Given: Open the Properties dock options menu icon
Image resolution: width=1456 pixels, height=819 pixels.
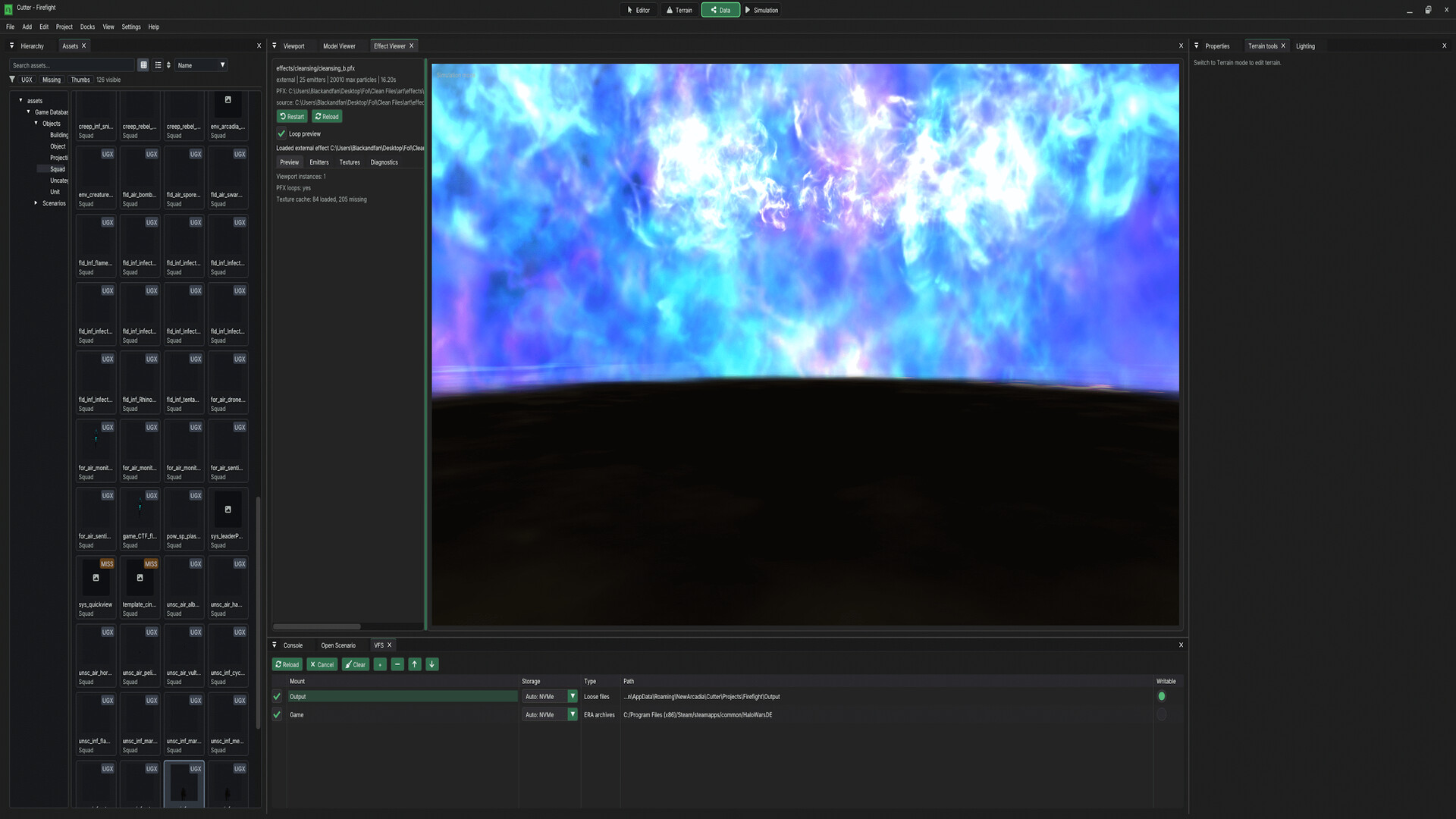Looking at the screenshot, I should 1197,45.
